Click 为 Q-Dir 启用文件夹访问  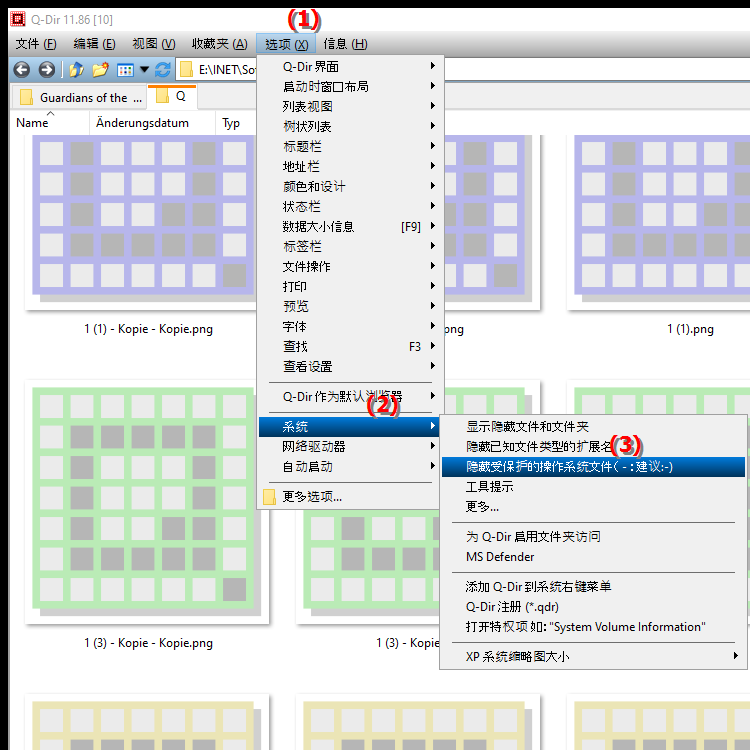tap(593, 537)
